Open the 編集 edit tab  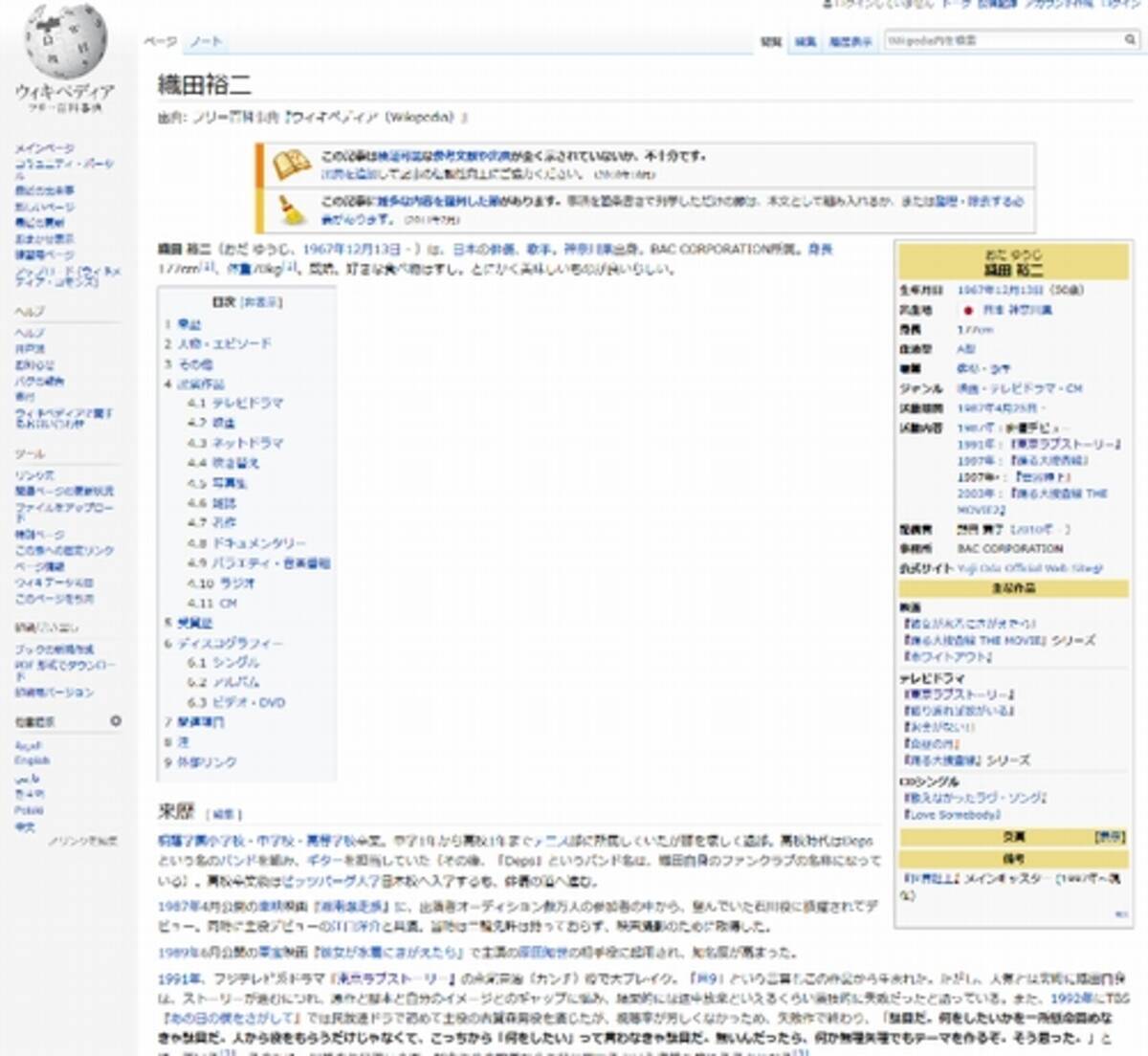point(806,42)
